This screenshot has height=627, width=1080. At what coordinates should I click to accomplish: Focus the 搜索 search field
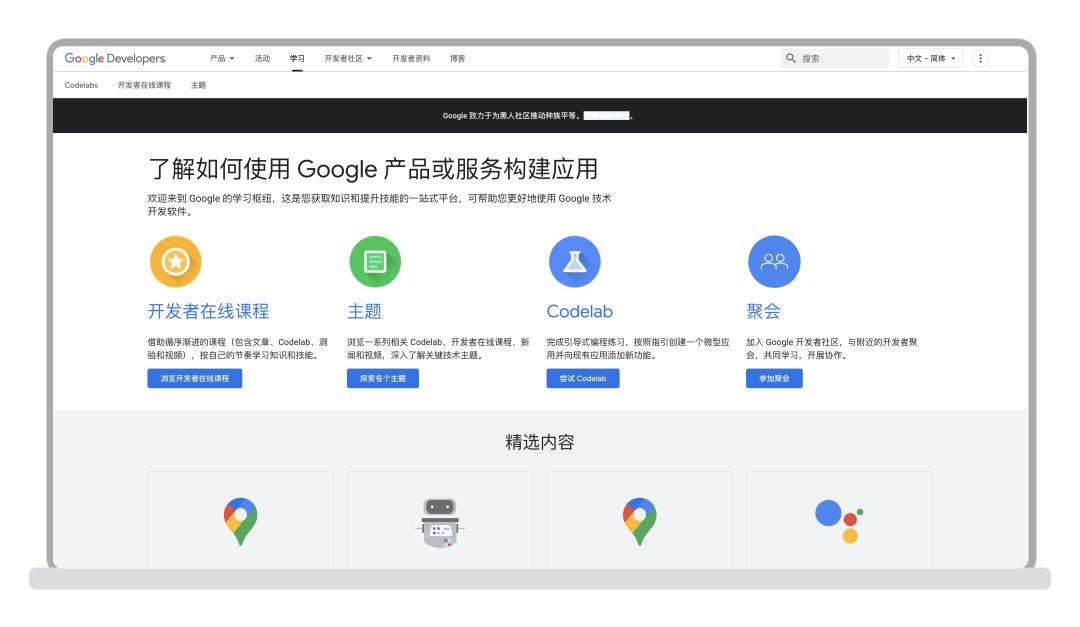click(835, 59)
